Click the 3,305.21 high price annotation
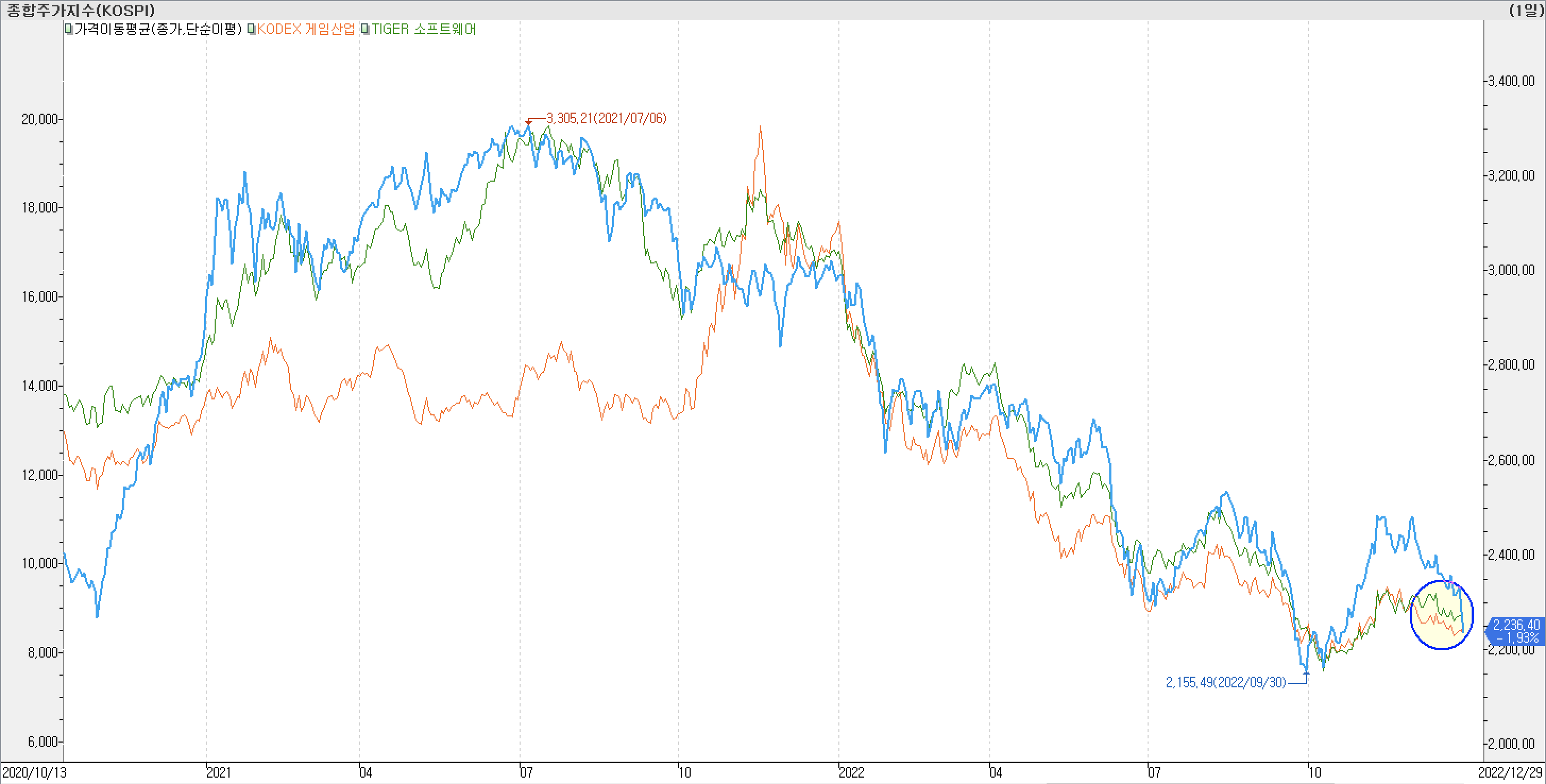Image resolution: width=1546 pixels, height=784 pixels. pyautogui.click(x=606, y=118)
